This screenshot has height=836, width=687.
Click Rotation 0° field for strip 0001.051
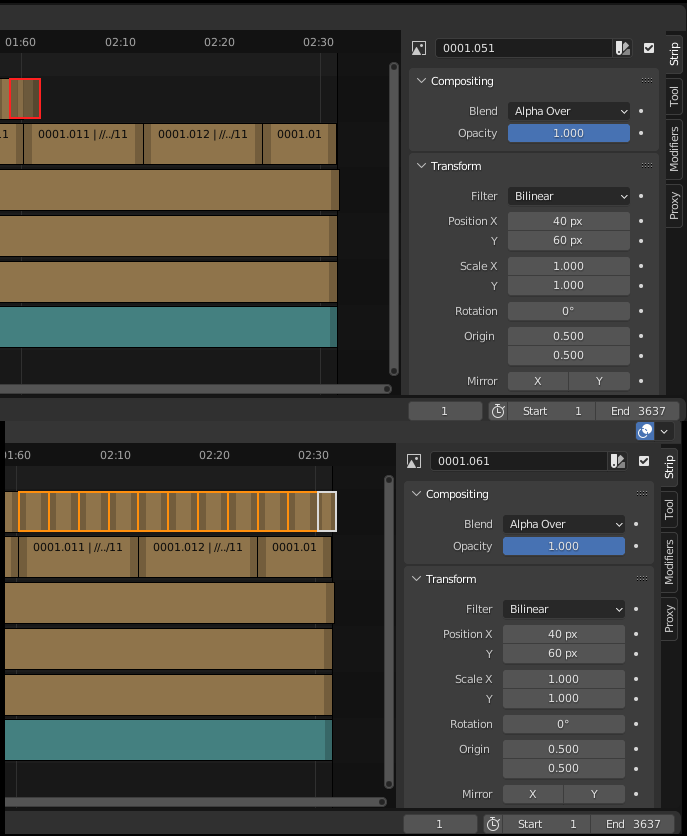coord(569,311)
